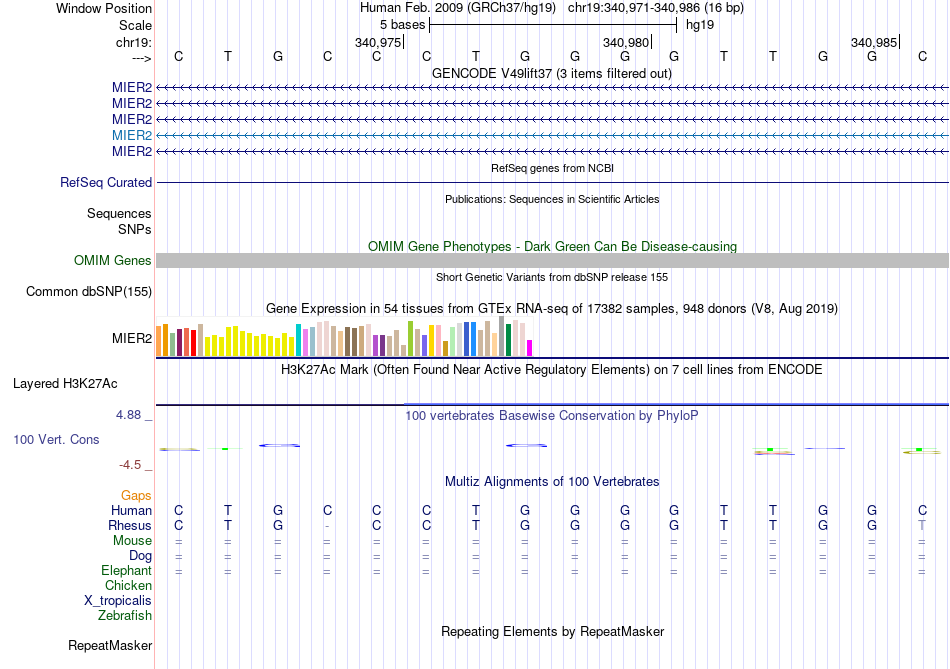Click the -4.5 PhyloP lower scale value
This screenshot has width=950, height=669.
130,465
